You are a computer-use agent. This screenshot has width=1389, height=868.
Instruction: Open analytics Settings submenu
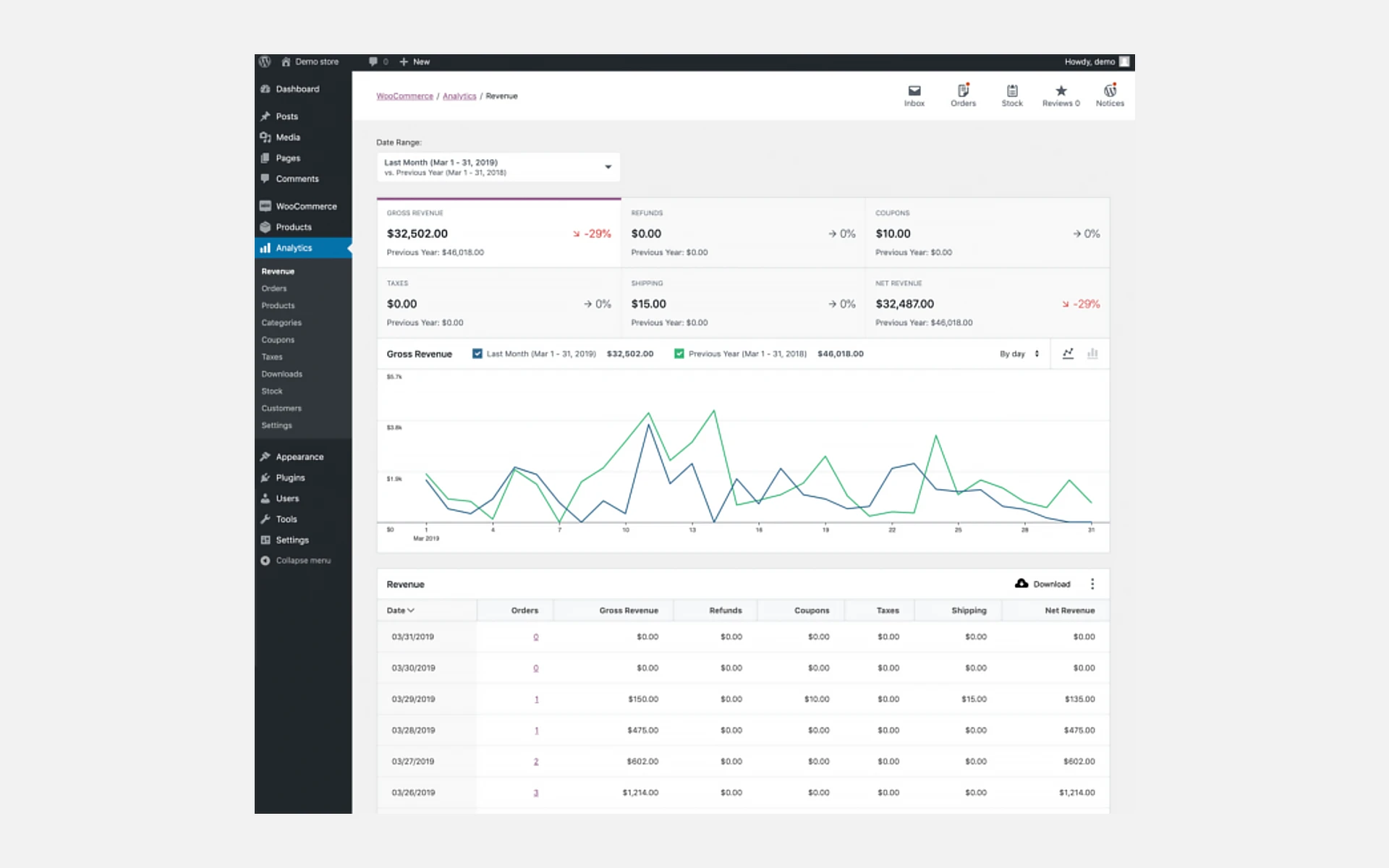tap(276, 425)
